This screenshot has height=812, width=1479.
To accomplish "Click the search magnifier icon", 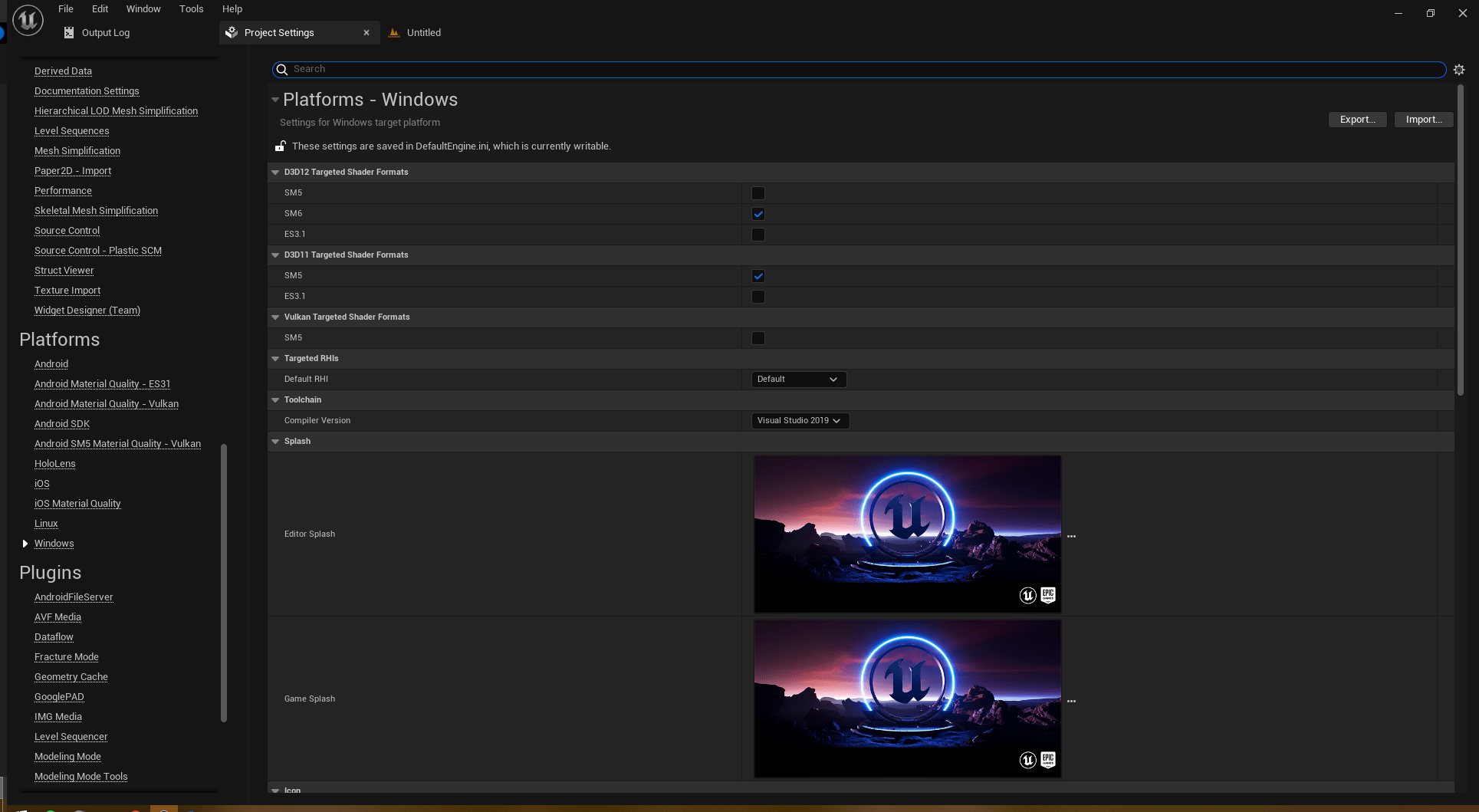I will pyautogui.click(x=282, y=69).
